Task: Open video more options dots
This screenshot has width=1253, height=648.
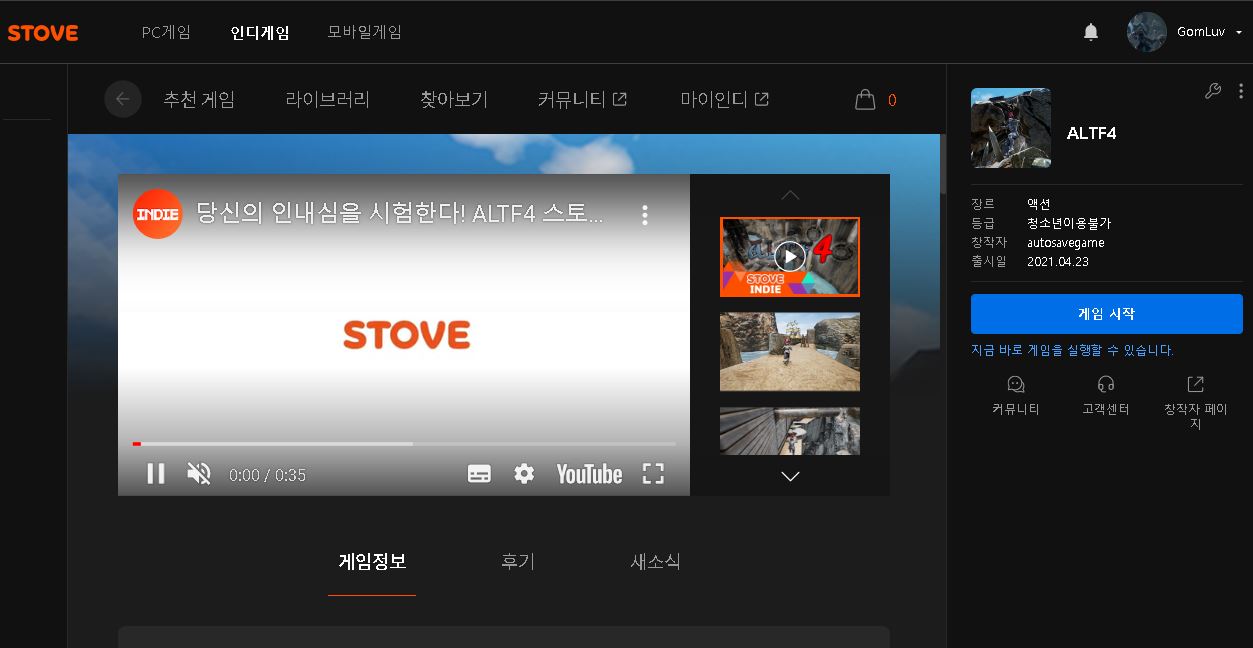Action: coord(645,215)
